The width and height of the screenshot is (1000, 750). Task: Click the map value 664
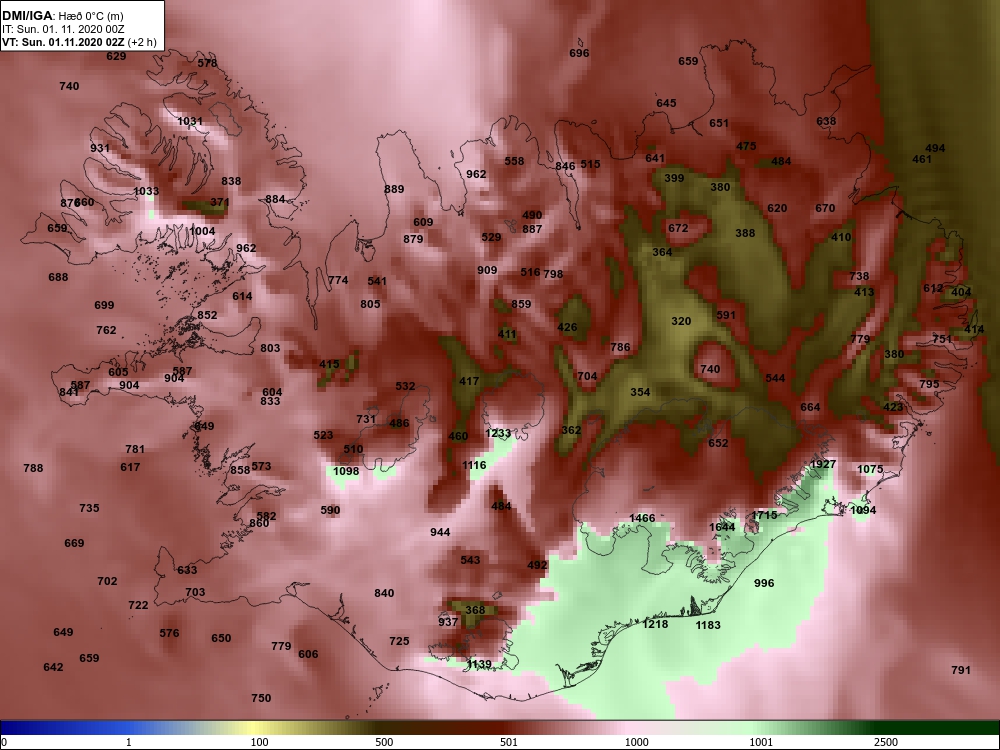click(x=811, y=407)
